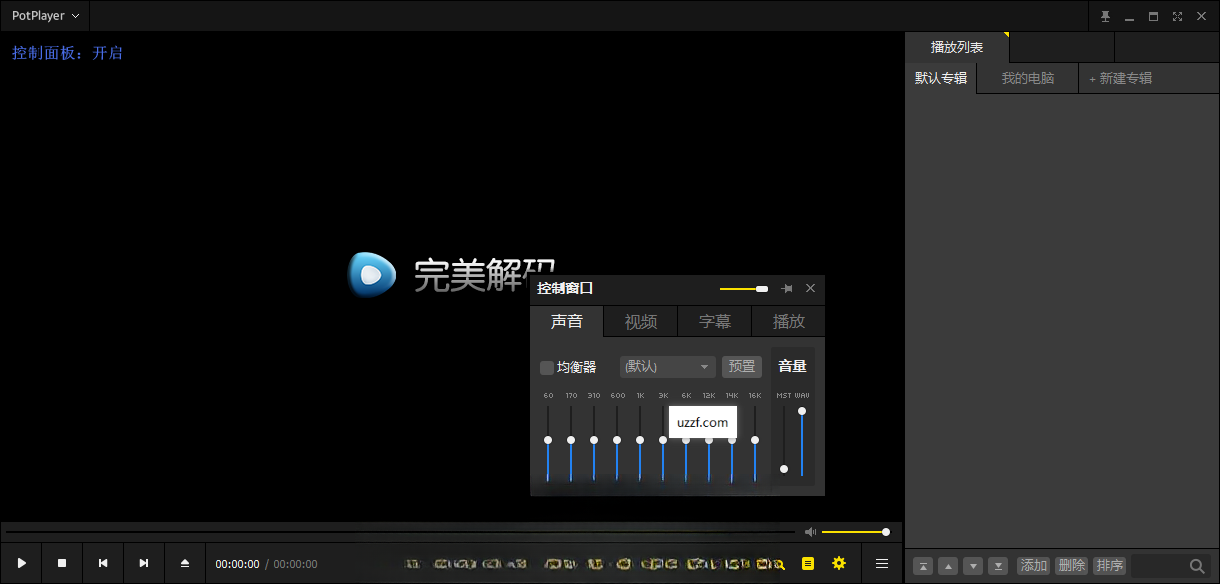This screenshot has height=584, width=1220.
Task: Click the playlist search magnifier icon
Action: [1197, 566]
